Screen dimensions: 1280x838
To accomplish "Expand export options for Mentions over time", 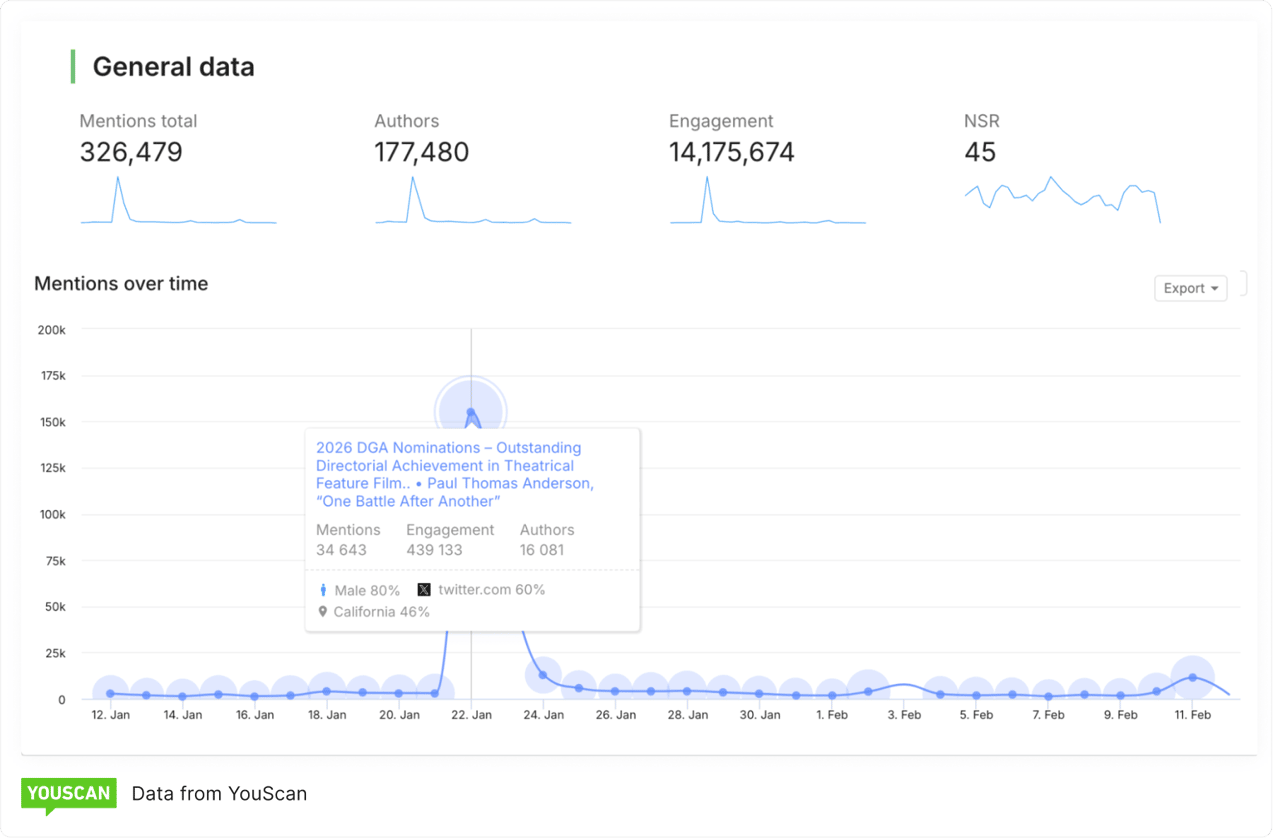I will coord(1190,288).
